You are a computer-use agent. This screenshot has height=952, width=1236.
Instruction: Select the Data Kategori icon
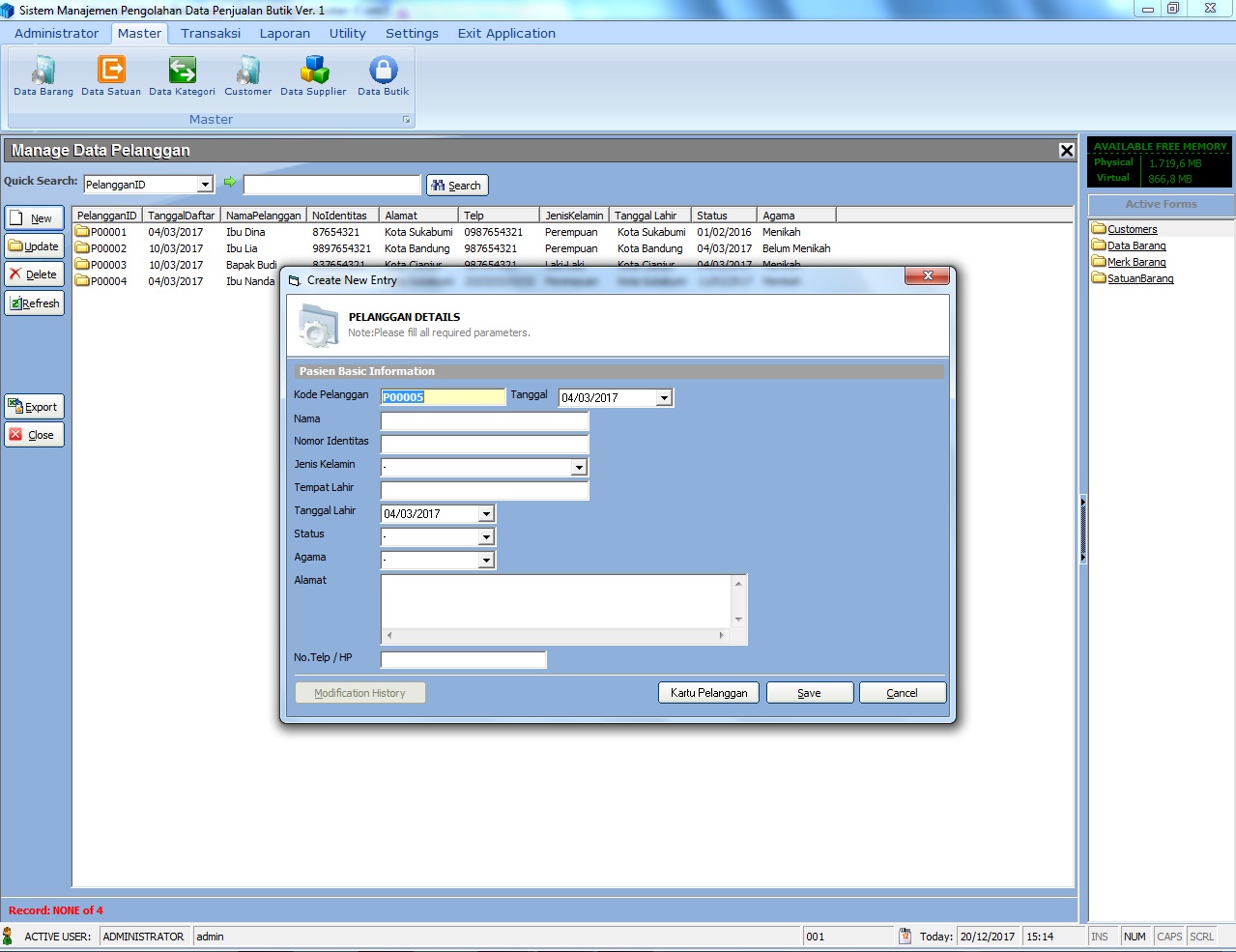pyautogui.click(x=182, y=77)
